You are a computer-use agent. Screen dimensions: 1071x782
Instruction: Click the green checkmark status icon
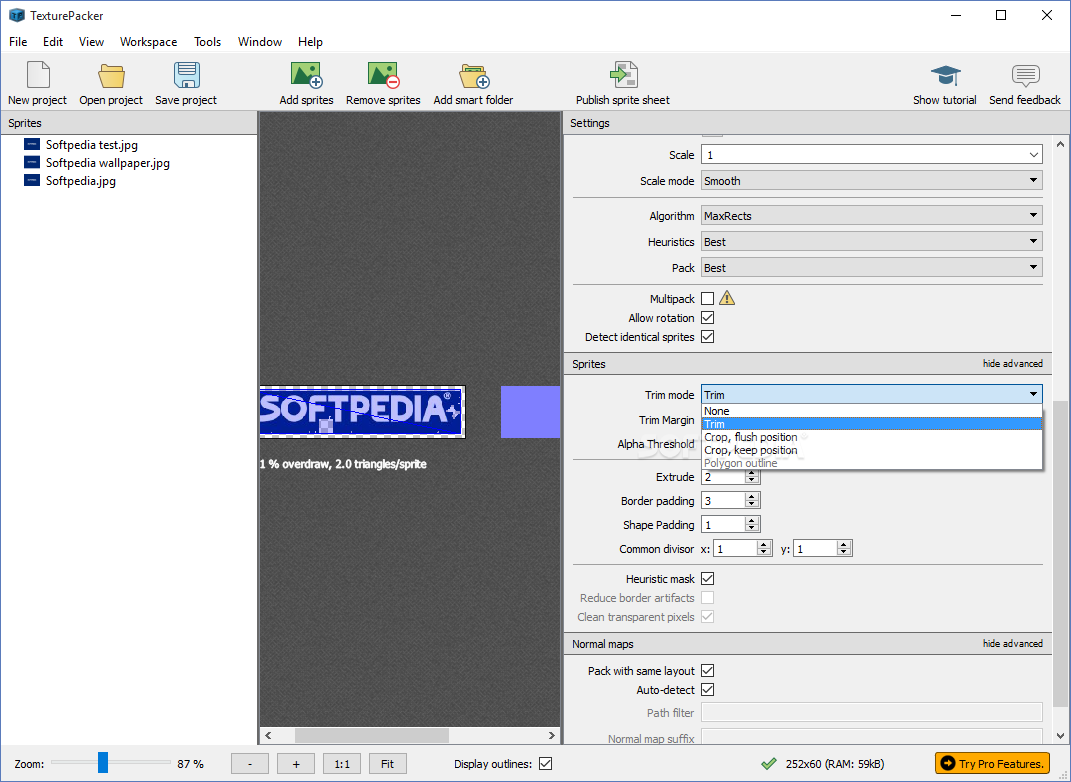tap(769, 764)
